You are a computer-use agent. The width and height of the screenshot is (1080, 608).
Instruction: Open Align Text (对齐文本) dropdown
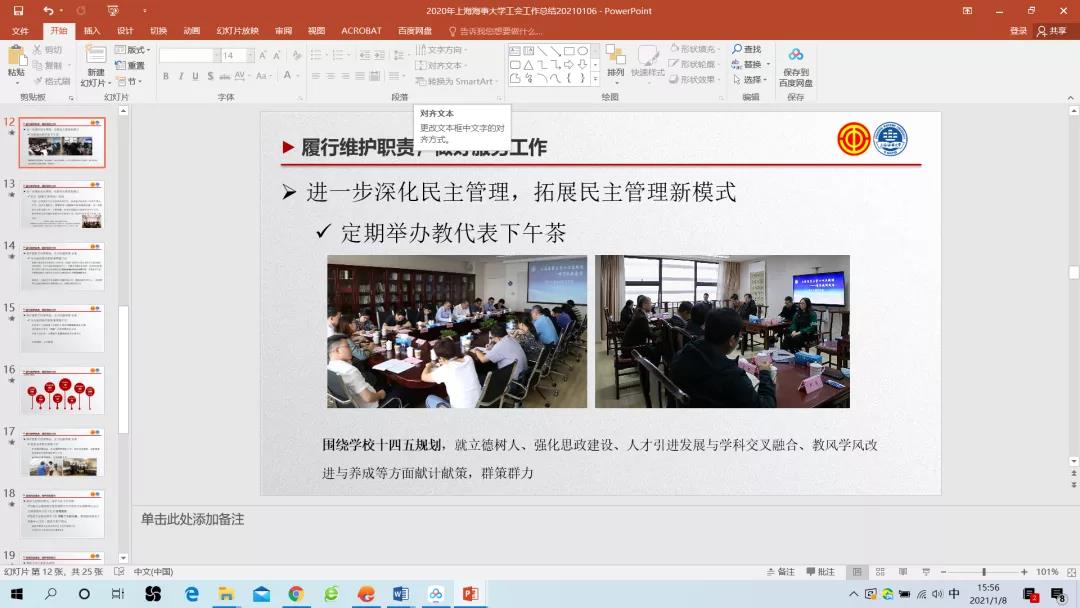442,65
